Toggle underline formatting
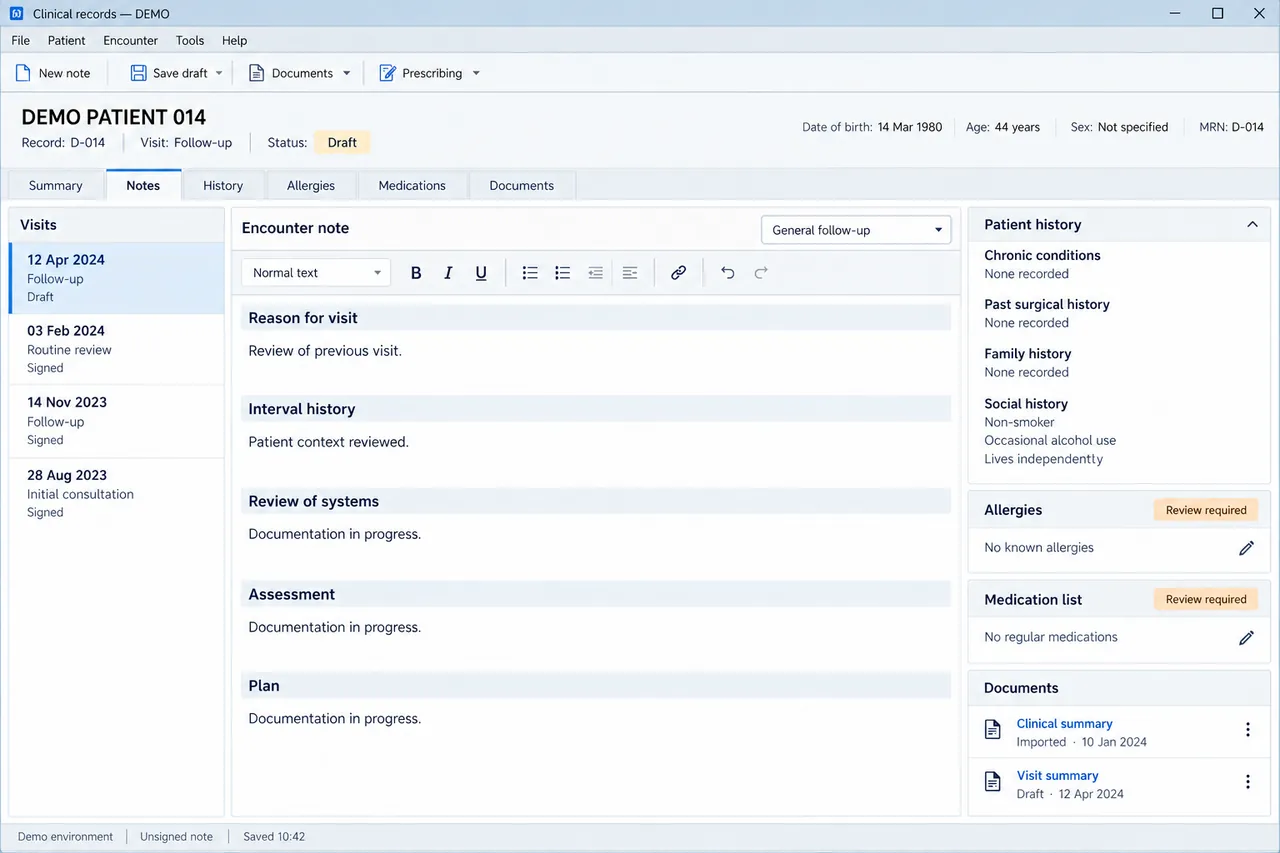 tap(481, 273)
